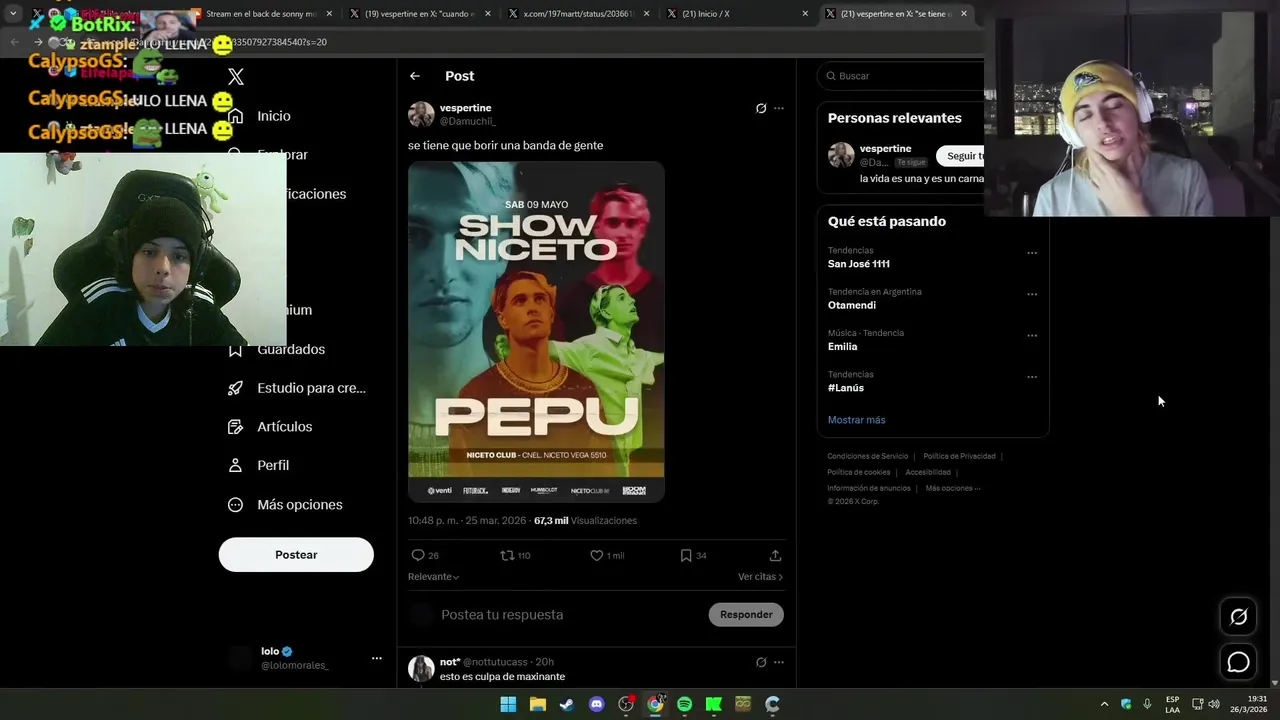Open options for Emilia trend
Viewport: 1280px width, 720px height.
tap(1032, 336)
